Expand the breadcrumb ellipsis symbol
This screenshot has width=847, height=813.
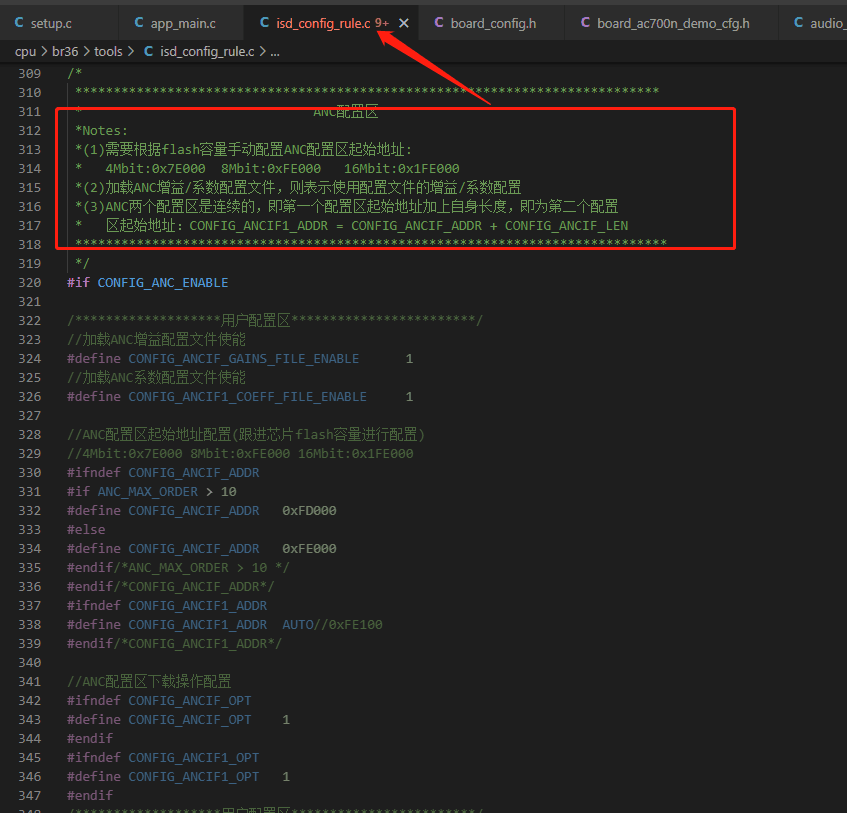pyautogui.click(x=275, y=52)
